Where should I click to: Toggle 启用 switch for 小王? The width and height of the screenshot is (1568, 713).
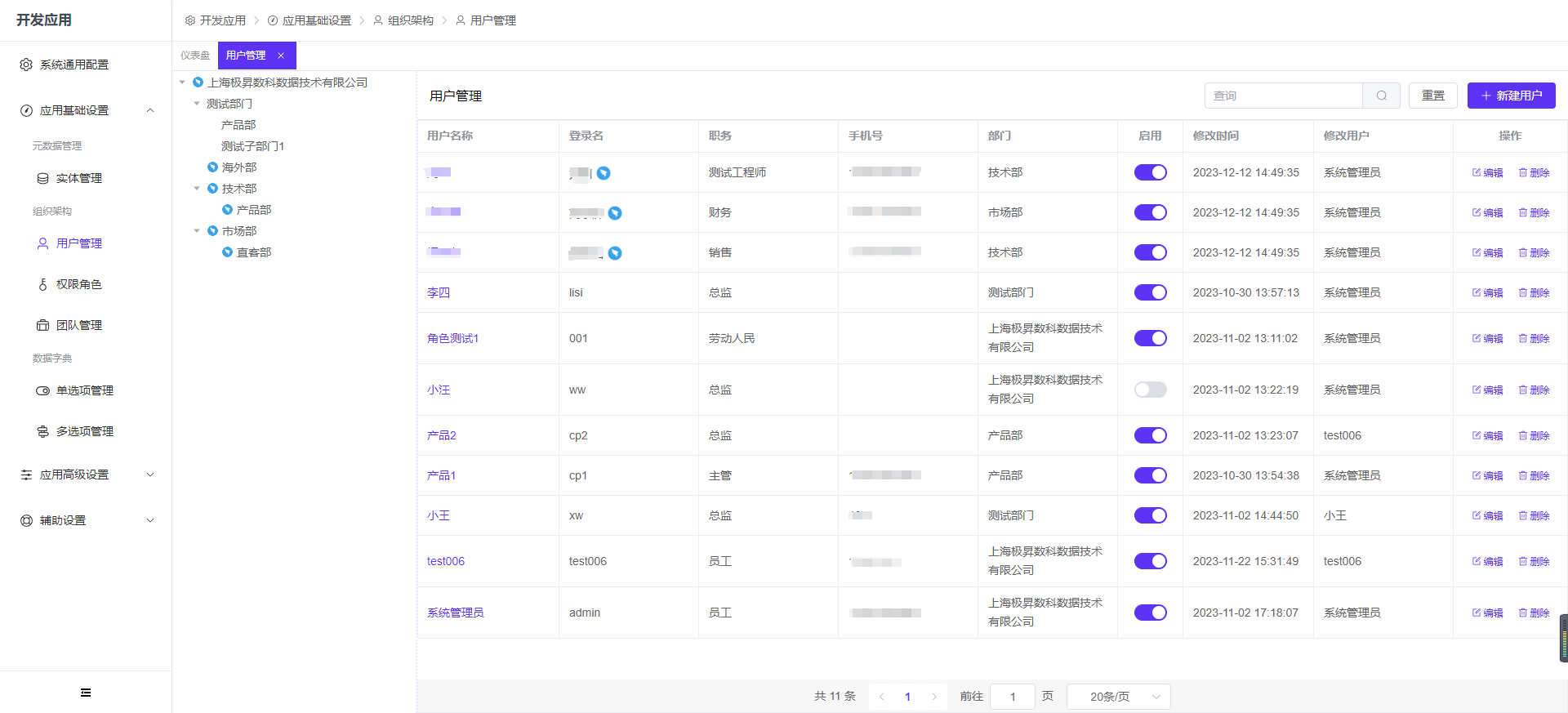[x=1150, y=515]
